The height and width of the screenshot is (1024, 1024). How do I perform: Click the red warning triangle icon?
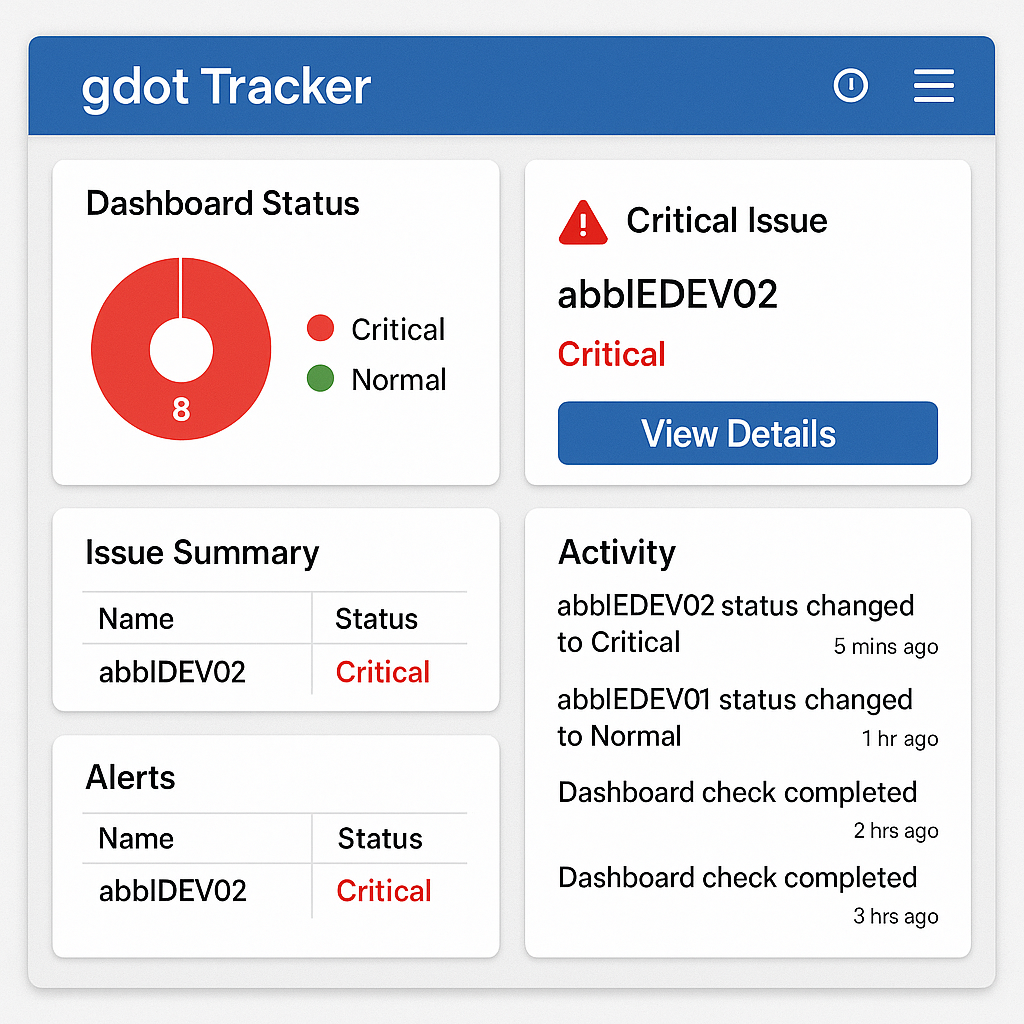pyautogui.click(x=582, y=222)
